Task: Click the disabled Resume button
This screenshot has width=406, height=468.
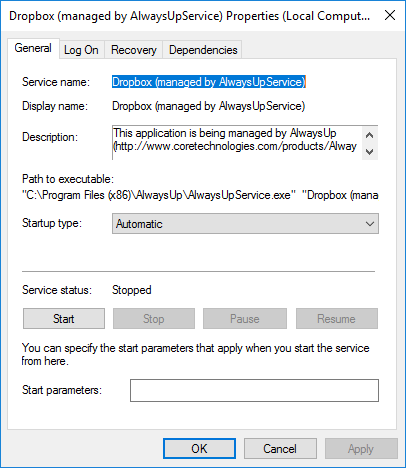Action: point(337,319)
